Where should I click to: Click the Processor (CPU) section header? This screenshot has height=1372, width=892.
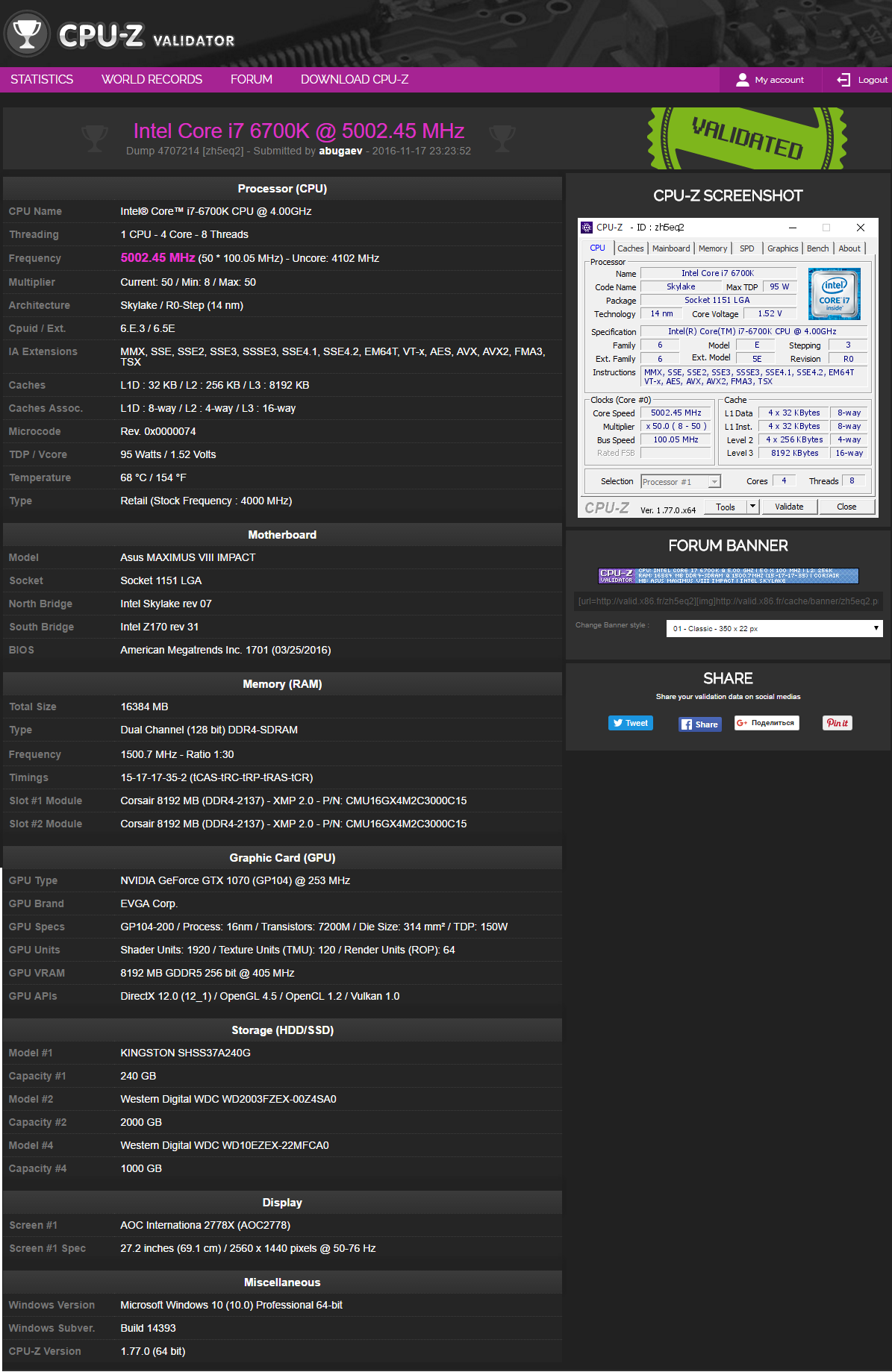tap(282, 189)
